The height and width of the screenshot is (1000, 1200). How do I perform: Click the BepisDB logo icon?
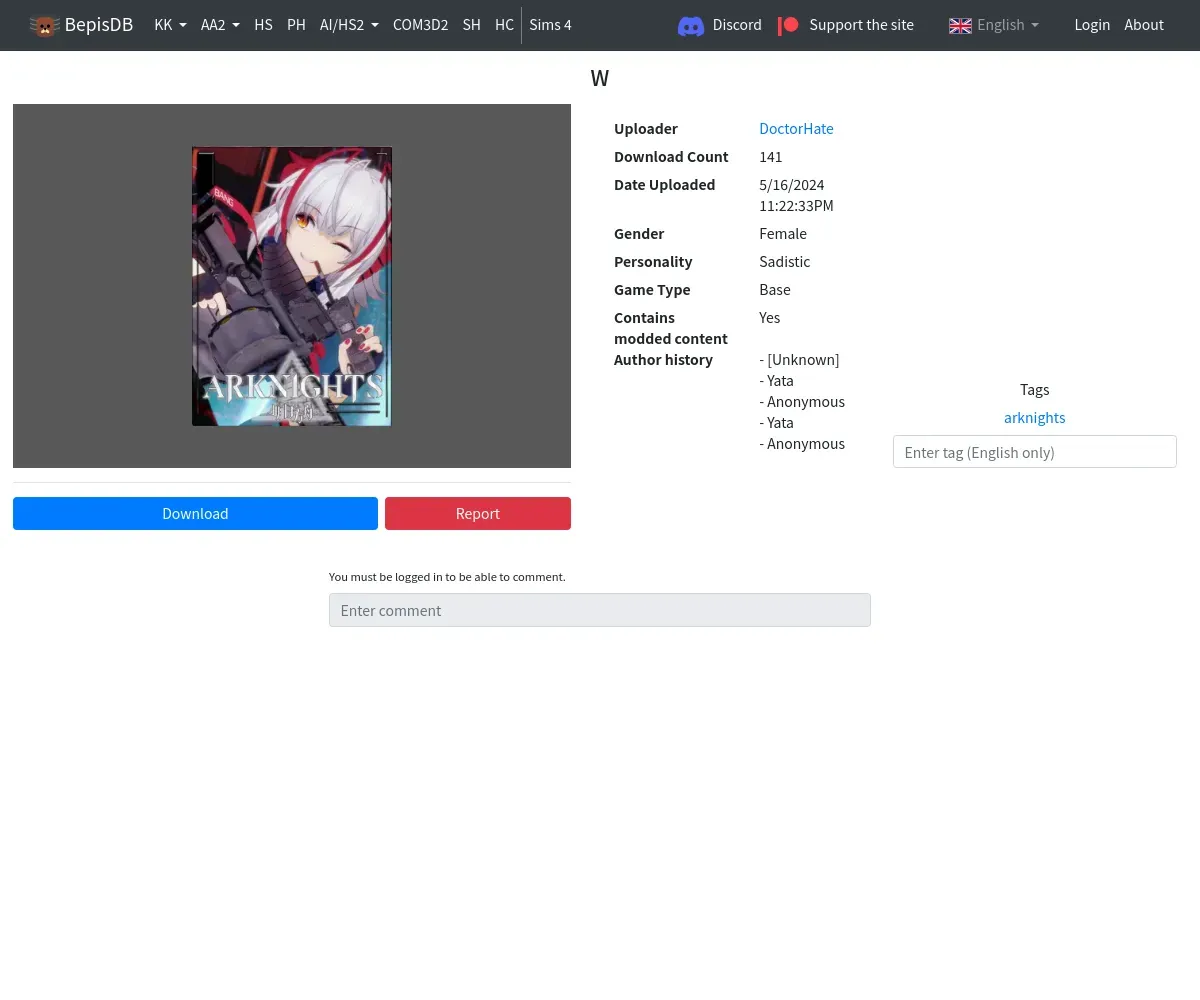click(x=44, y=25)
